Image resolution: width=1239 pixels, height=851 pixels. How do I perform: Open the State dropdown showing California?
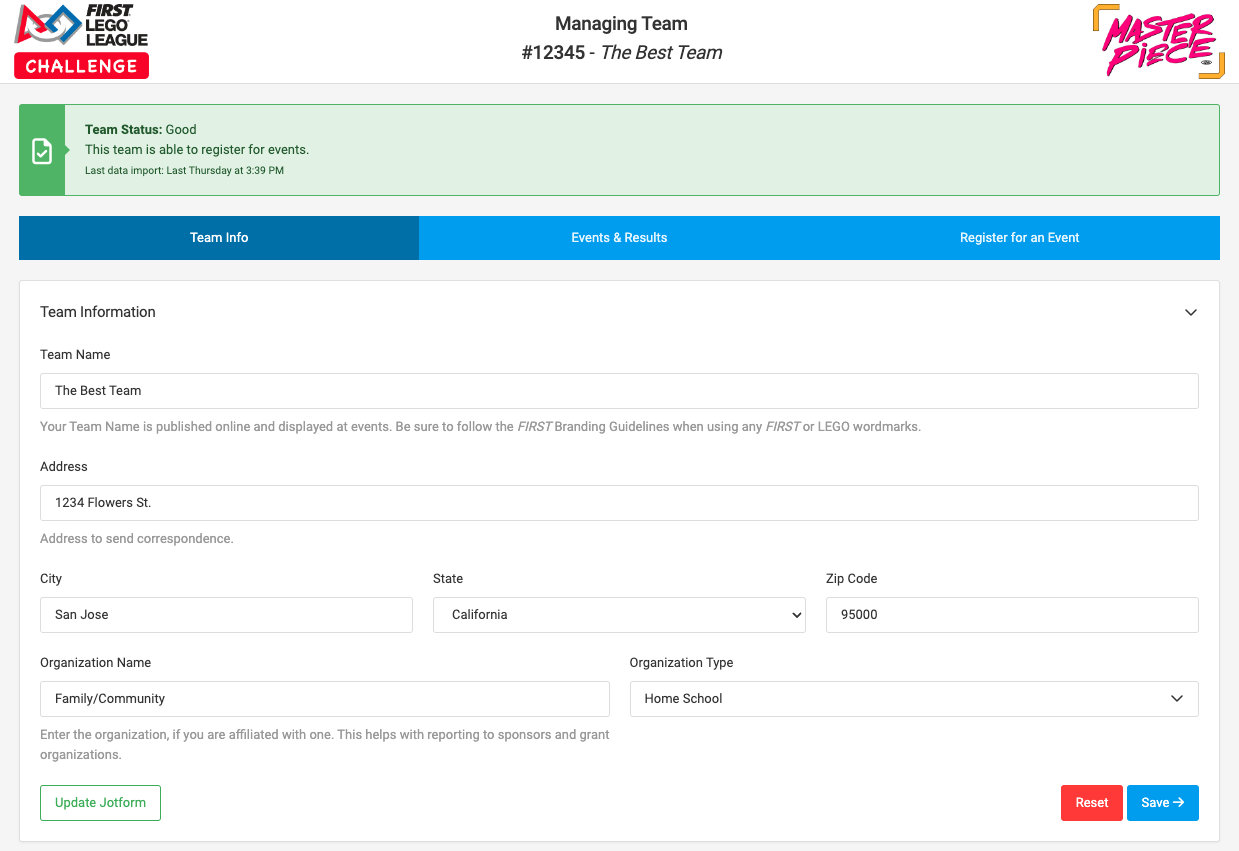tap(619, 615)
